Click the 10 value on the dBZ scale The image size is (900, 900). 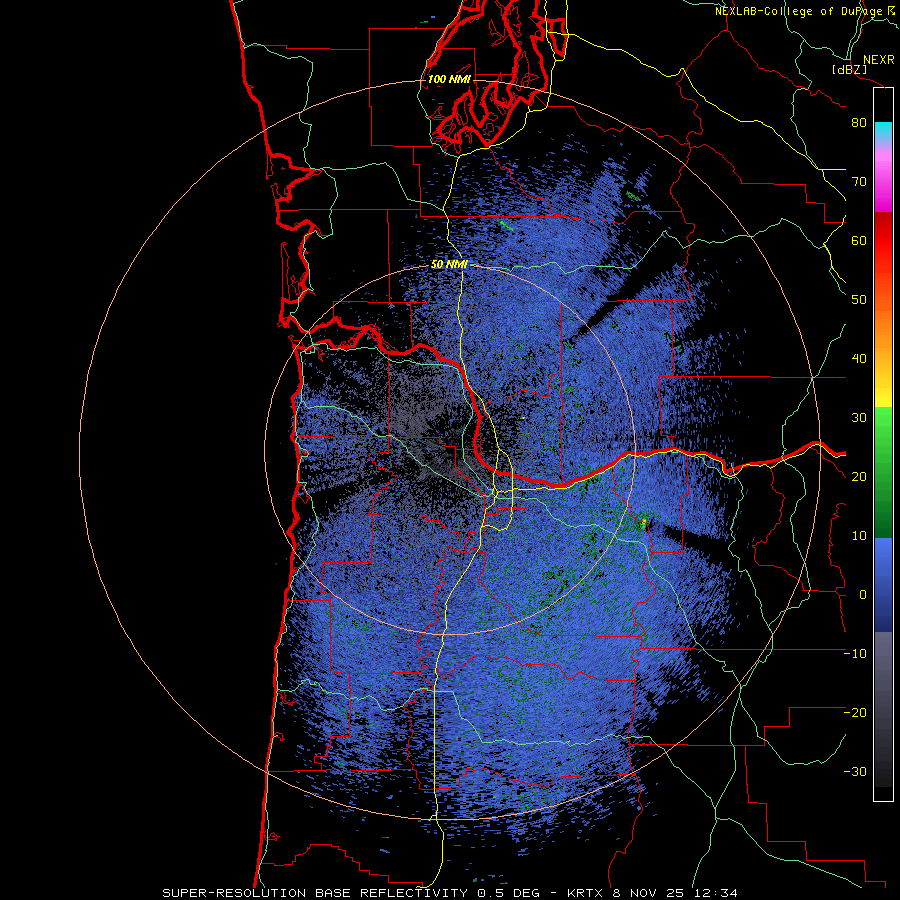(x=859, y=536)
